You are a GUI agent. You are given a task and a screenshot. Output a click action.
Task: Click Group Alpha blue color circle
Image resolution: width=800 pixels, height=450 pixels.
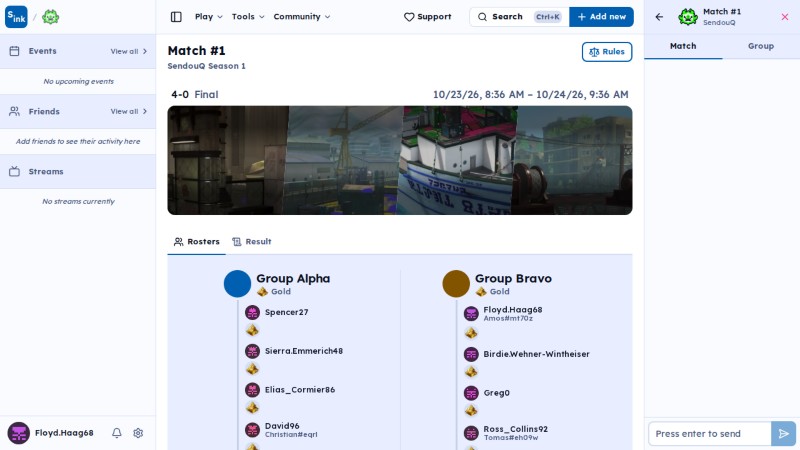[x=237, y=284]
